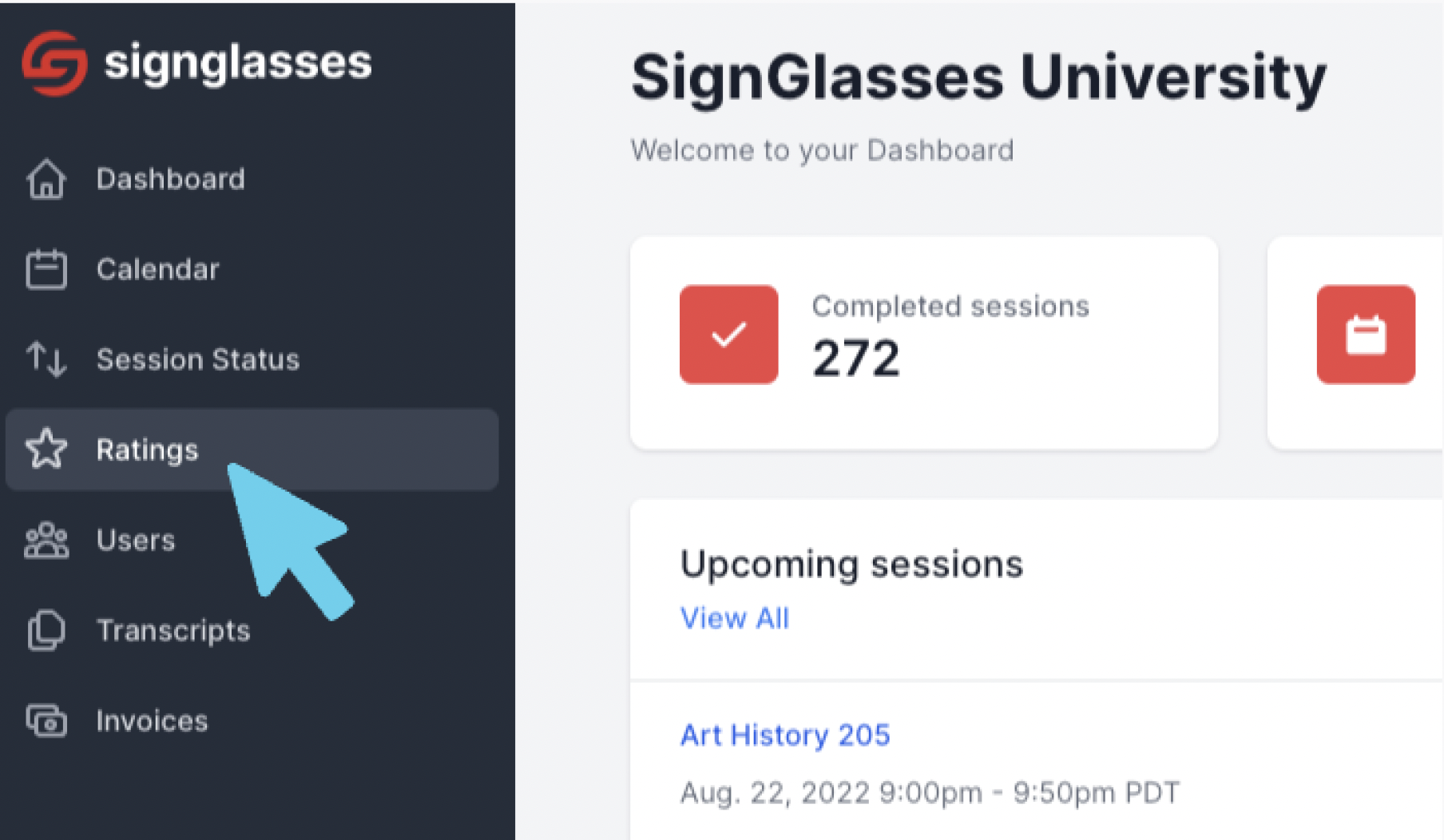Click the red checkmark completed sessions icon

coord(728,335)
